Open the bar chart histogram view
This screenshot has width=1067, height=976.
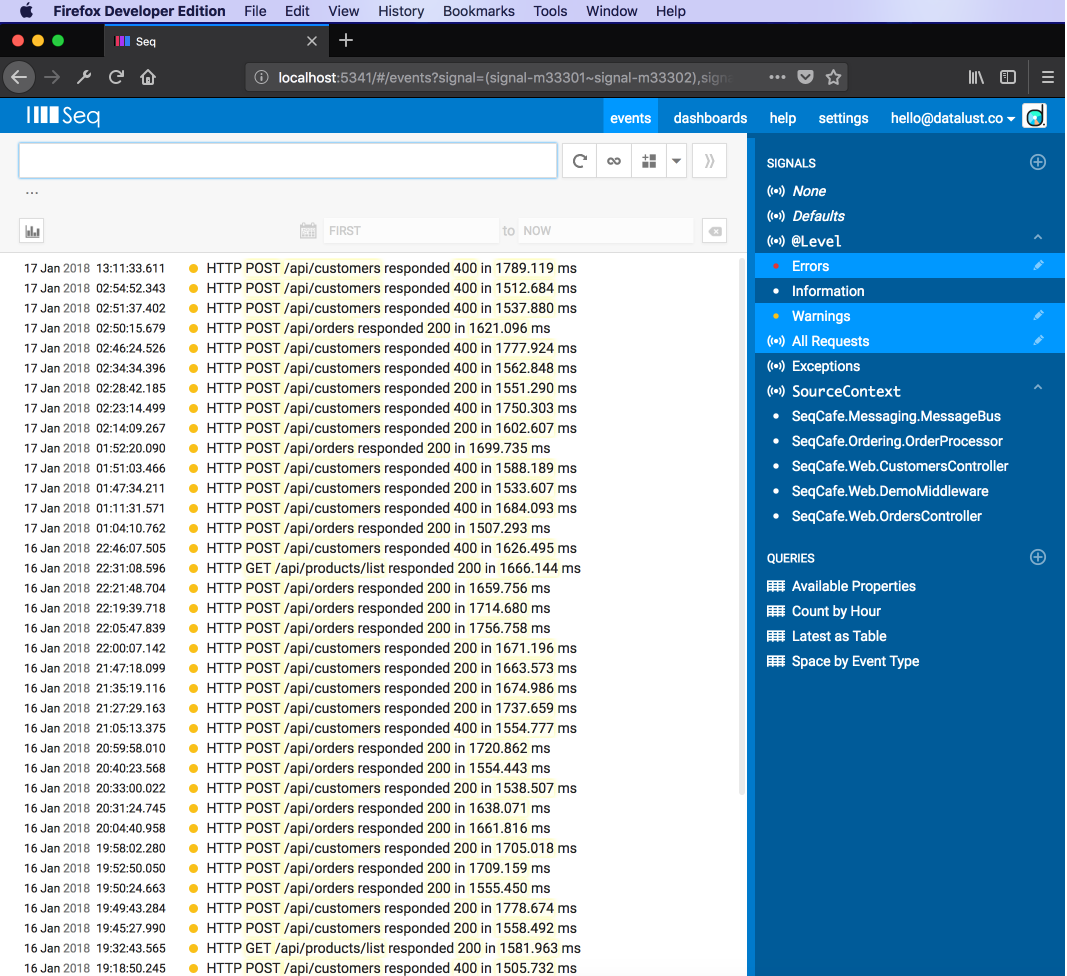(x=31, y=230)
